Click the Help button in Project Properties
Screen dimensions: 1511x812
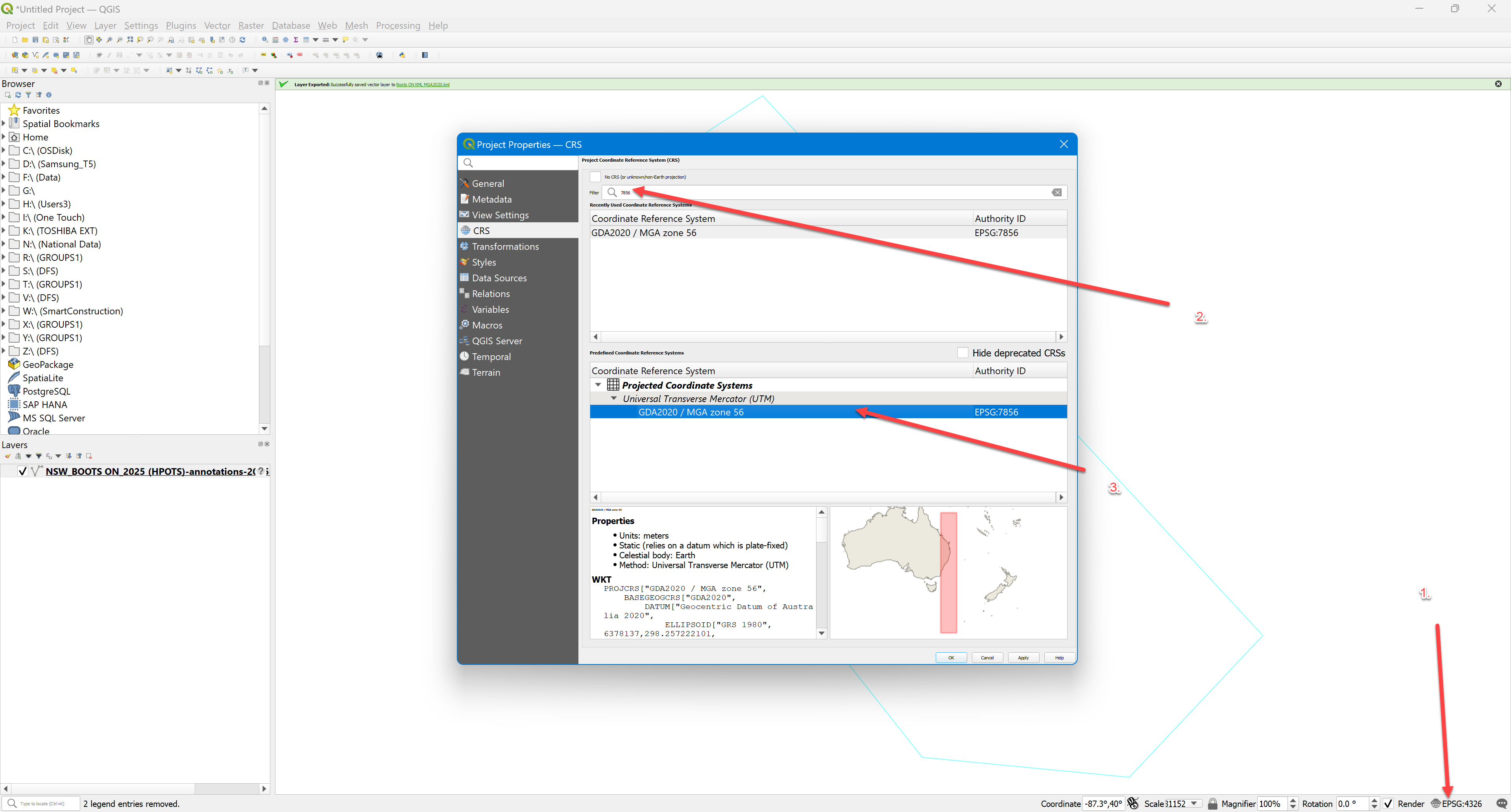point(1059,657)
